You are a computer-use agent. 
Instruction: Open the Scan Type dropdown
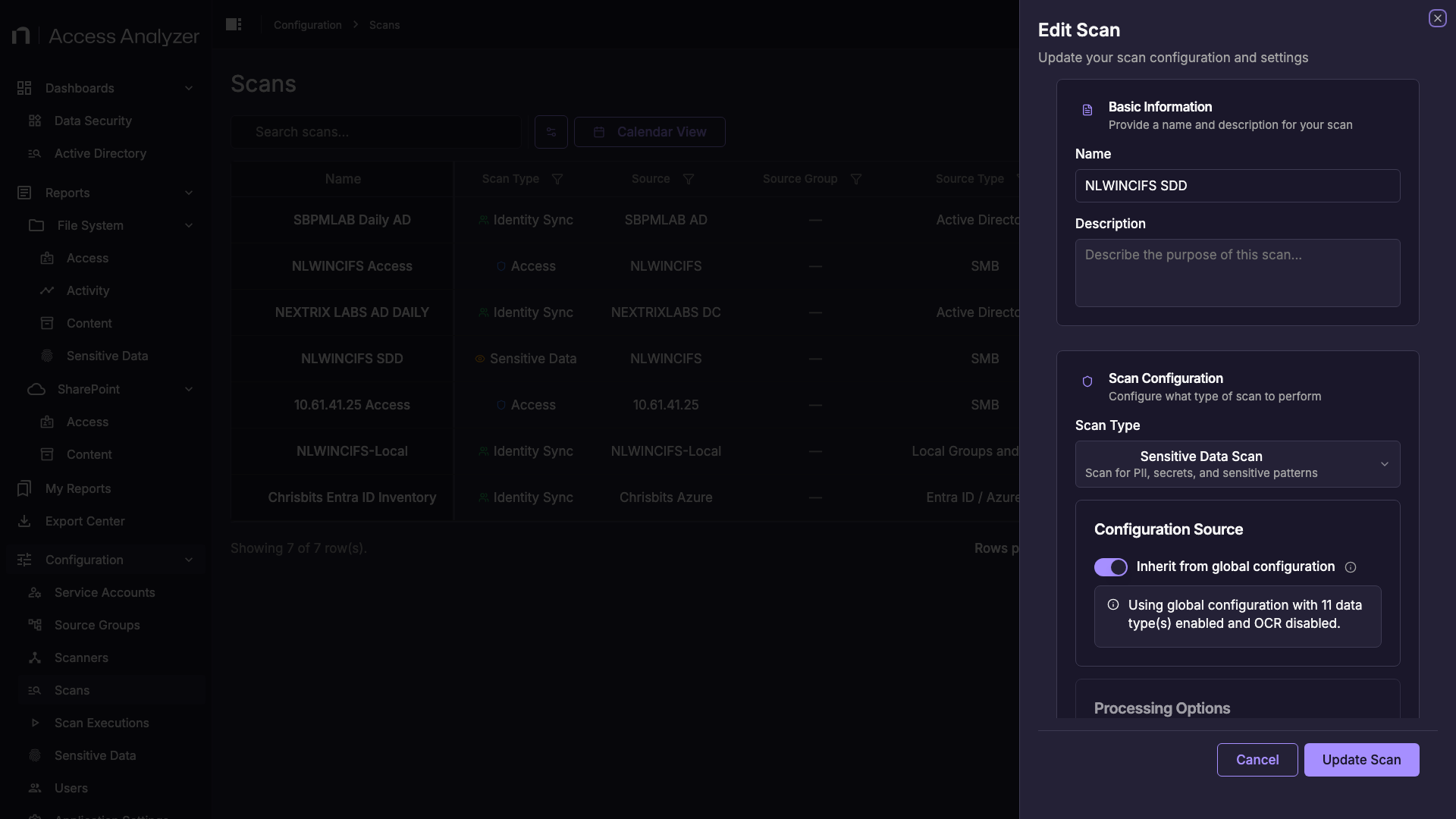pyautogui.click(x=1238, y=464)
